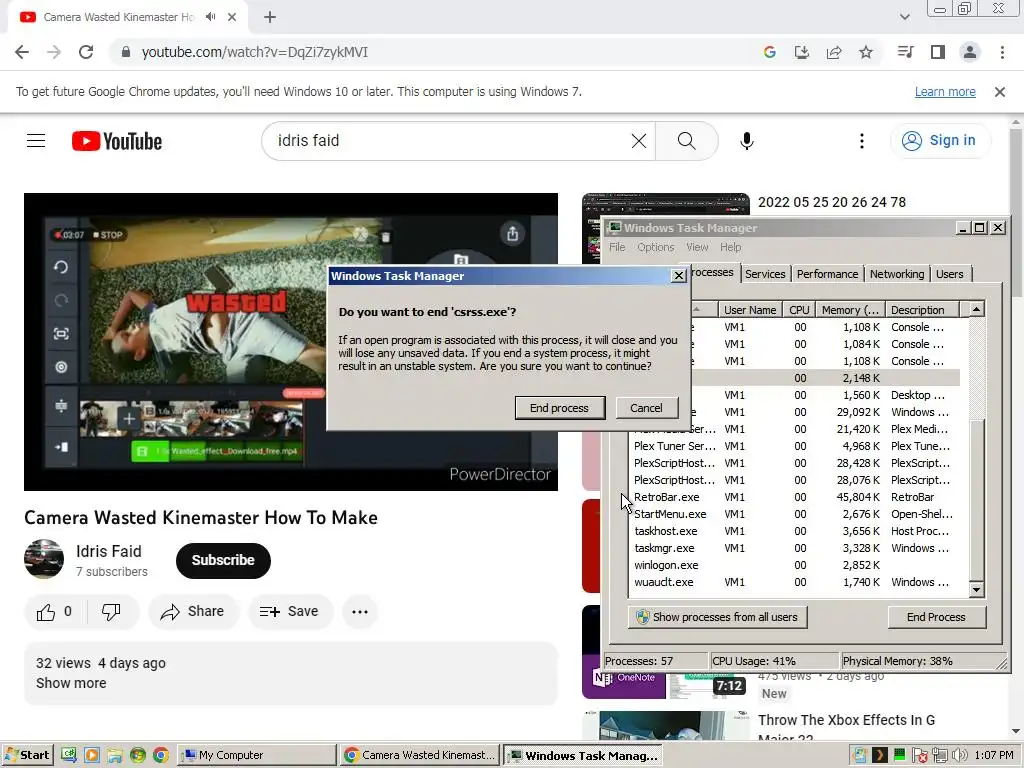Go to the YouTube home logo
Viewport: 1024px width, 768px height.
[x=117, y=141]
